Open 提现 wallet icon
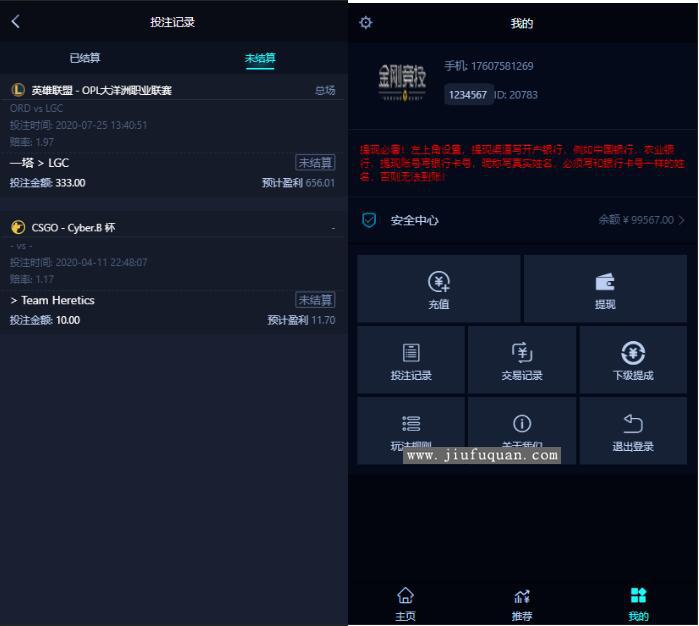Viewport: 699px width, 626px height. click(605, 282)
